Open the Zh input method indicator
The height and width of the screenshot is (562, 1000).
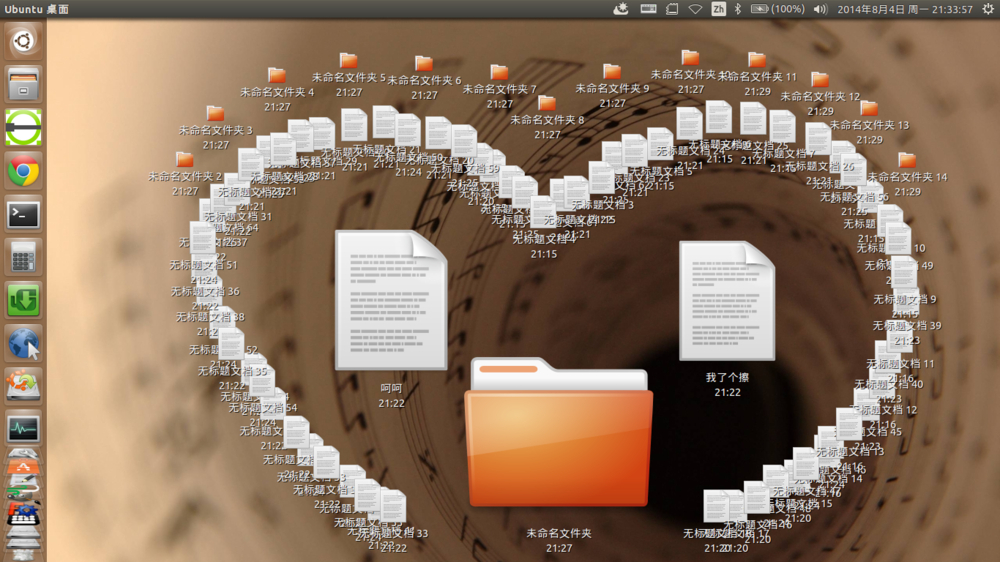(x=718, y=9)
